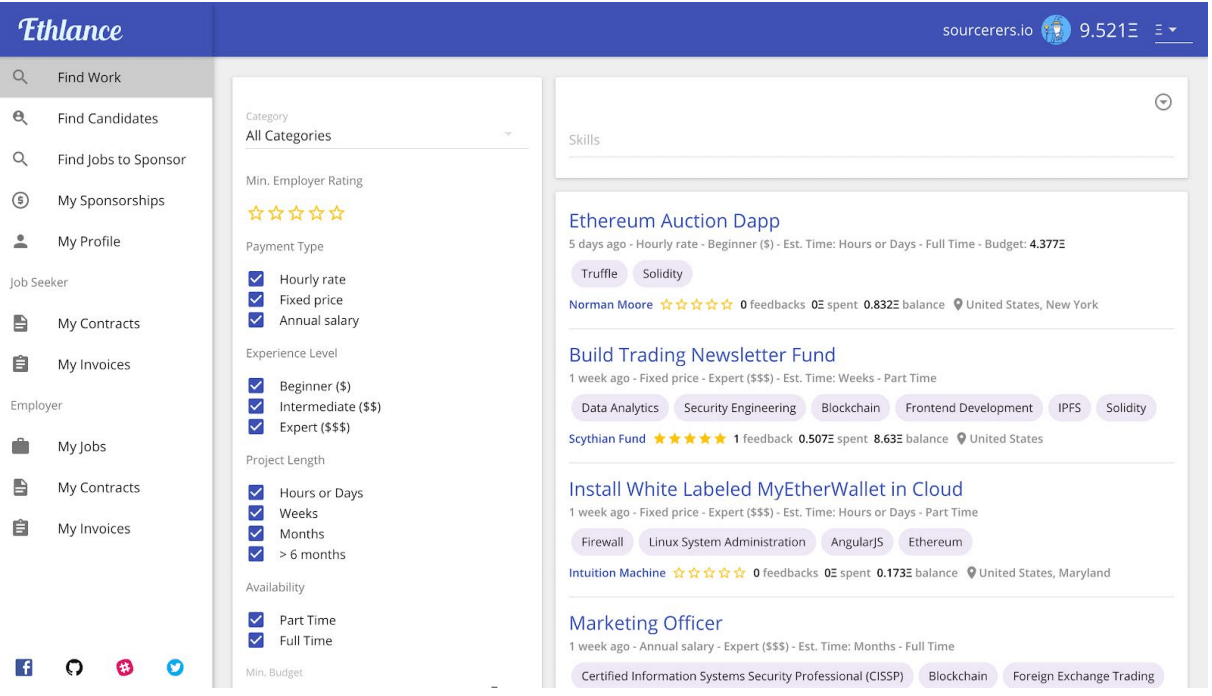This screenshot has height=696, width=1212.
Task: Click the 9.521Ξ account balance
Action: pyautogui.click(x=1108, y=30)
